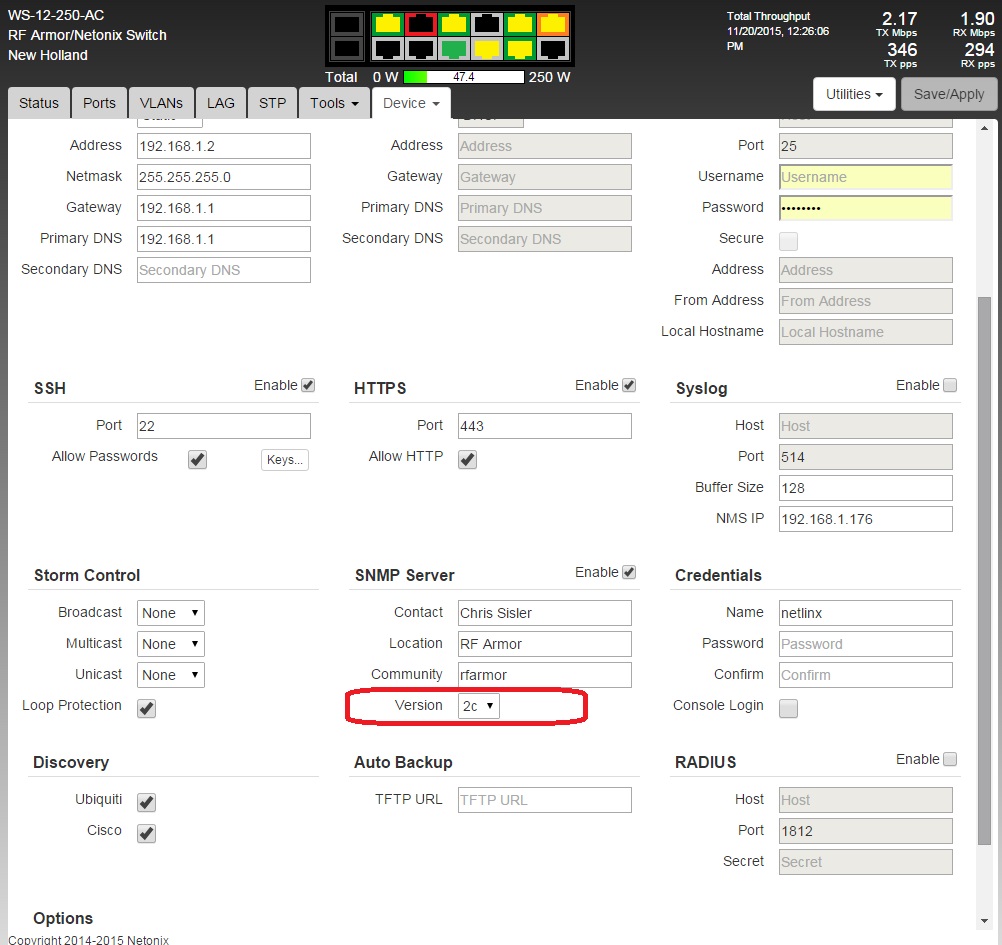Click the orange-bordered port in the top row
Image resolution: width=1002 pixels, height=945 pixels.
[x=552, y=24]
